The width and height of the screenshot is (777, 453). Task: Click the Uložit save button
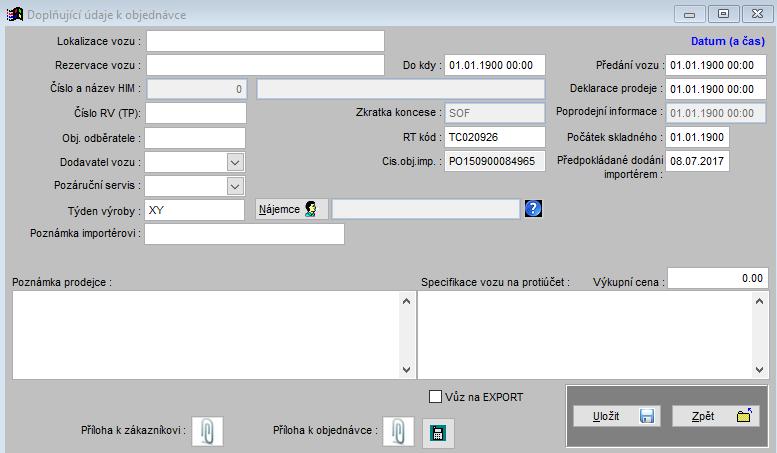tap(617, 416)
